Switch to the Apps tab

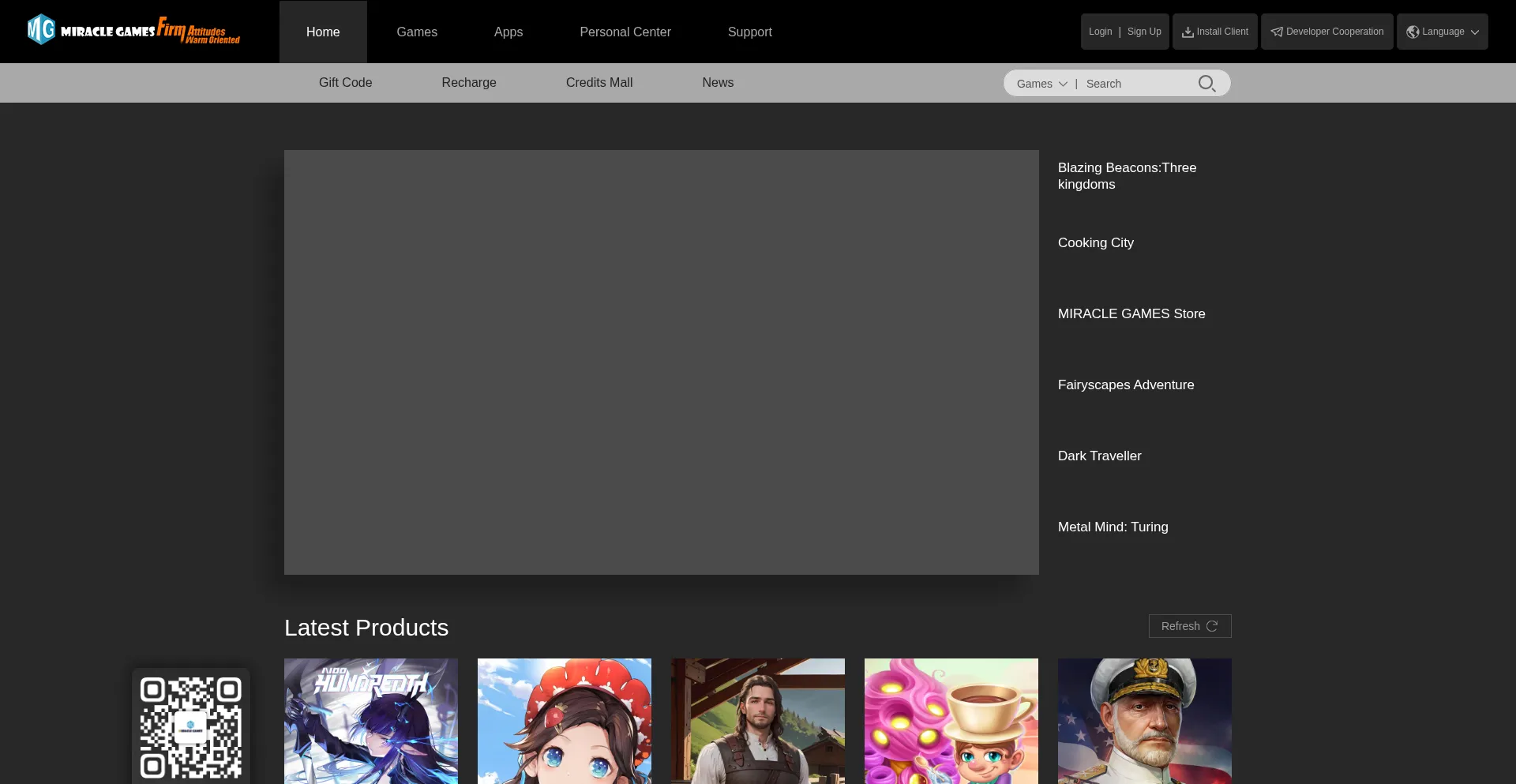pos(508,32)
